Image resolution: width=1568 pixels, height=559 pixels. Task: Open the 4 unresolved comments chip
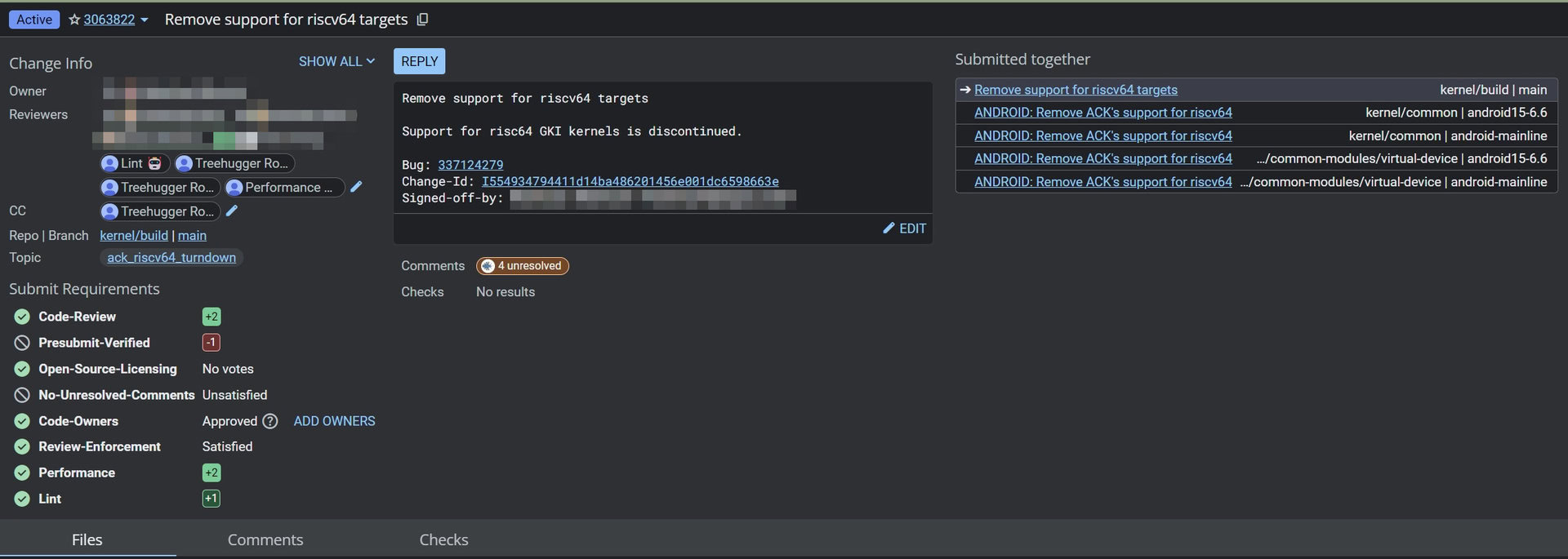(522, 266)
